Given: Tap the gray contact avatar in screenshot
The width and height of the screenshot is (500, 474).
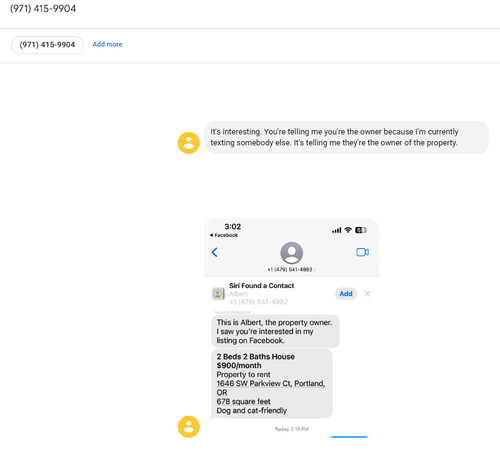Looking at the screenshot, I should pos(292,253).
